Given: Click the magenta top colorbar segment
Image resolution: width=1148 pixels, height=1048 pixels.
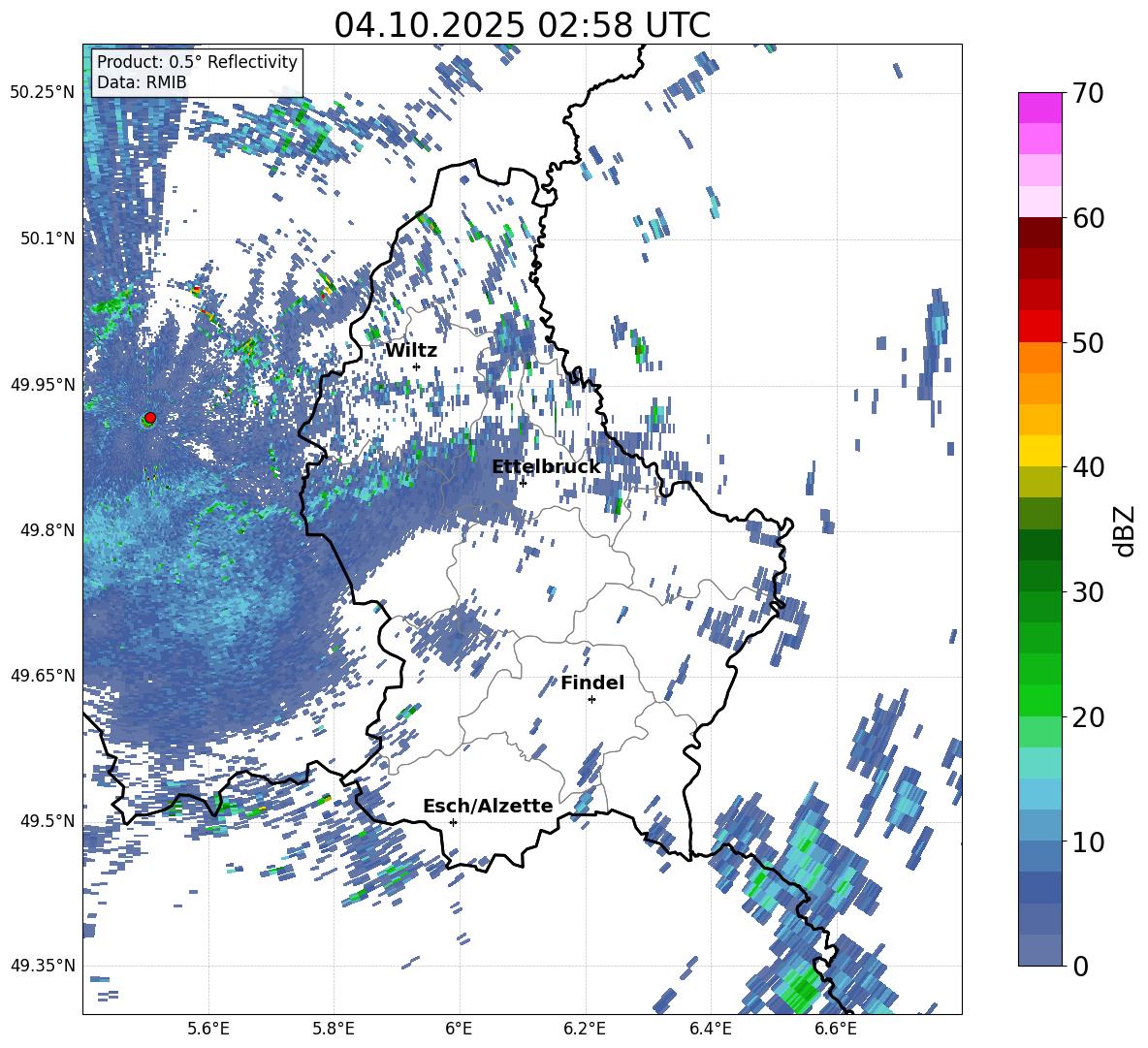Looking at the screenshot, I should [1039, 108].
